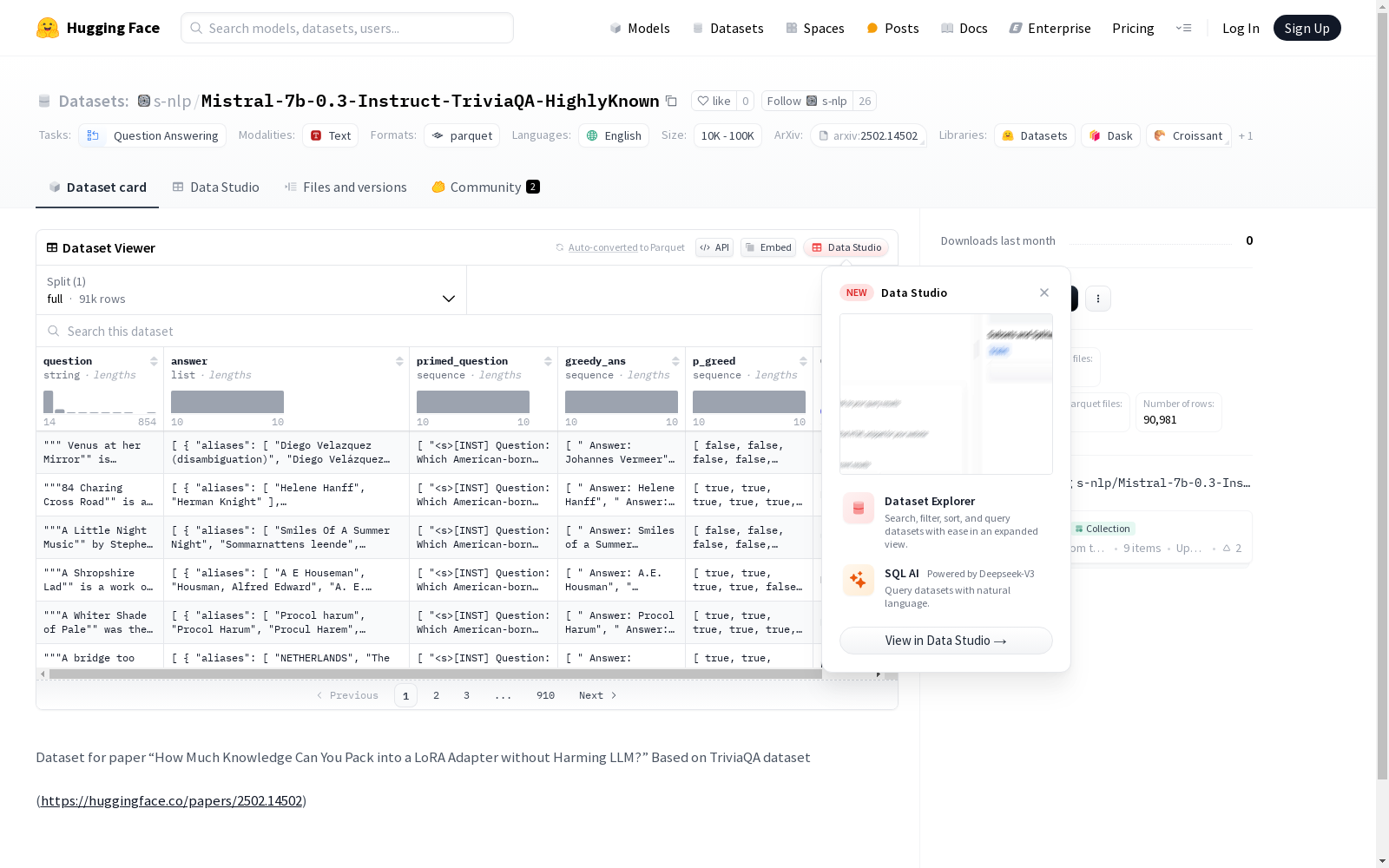Focus the Search this dataset field
Viewport: 1389px width, 868px height.
coord(430,332)
